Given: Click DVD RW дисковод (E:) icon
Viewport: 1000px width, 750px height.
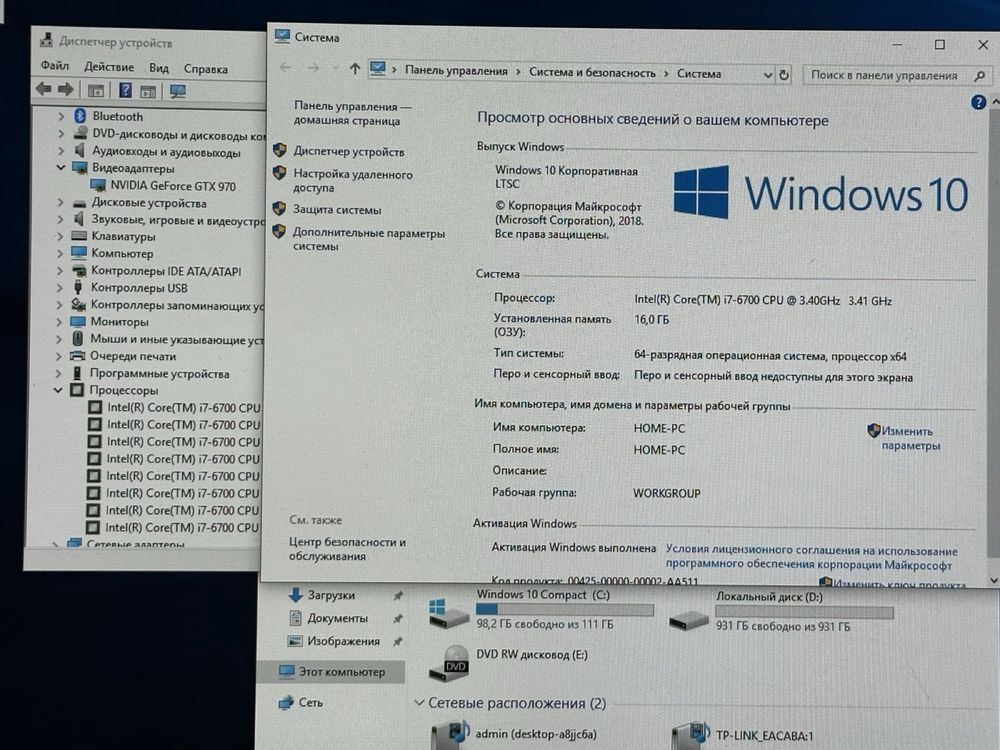Looking at the screenshot, I should (450, 663).
